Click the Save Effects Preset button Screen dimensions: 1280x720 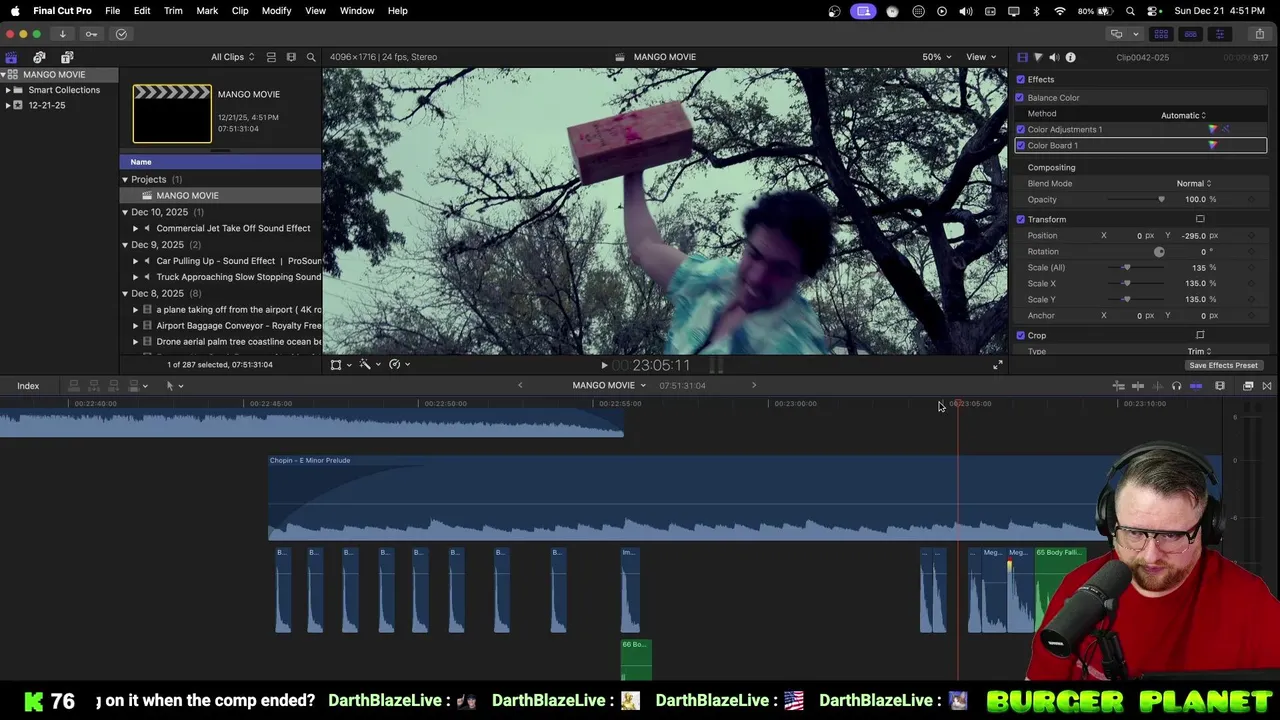(x=1223, y=366)
